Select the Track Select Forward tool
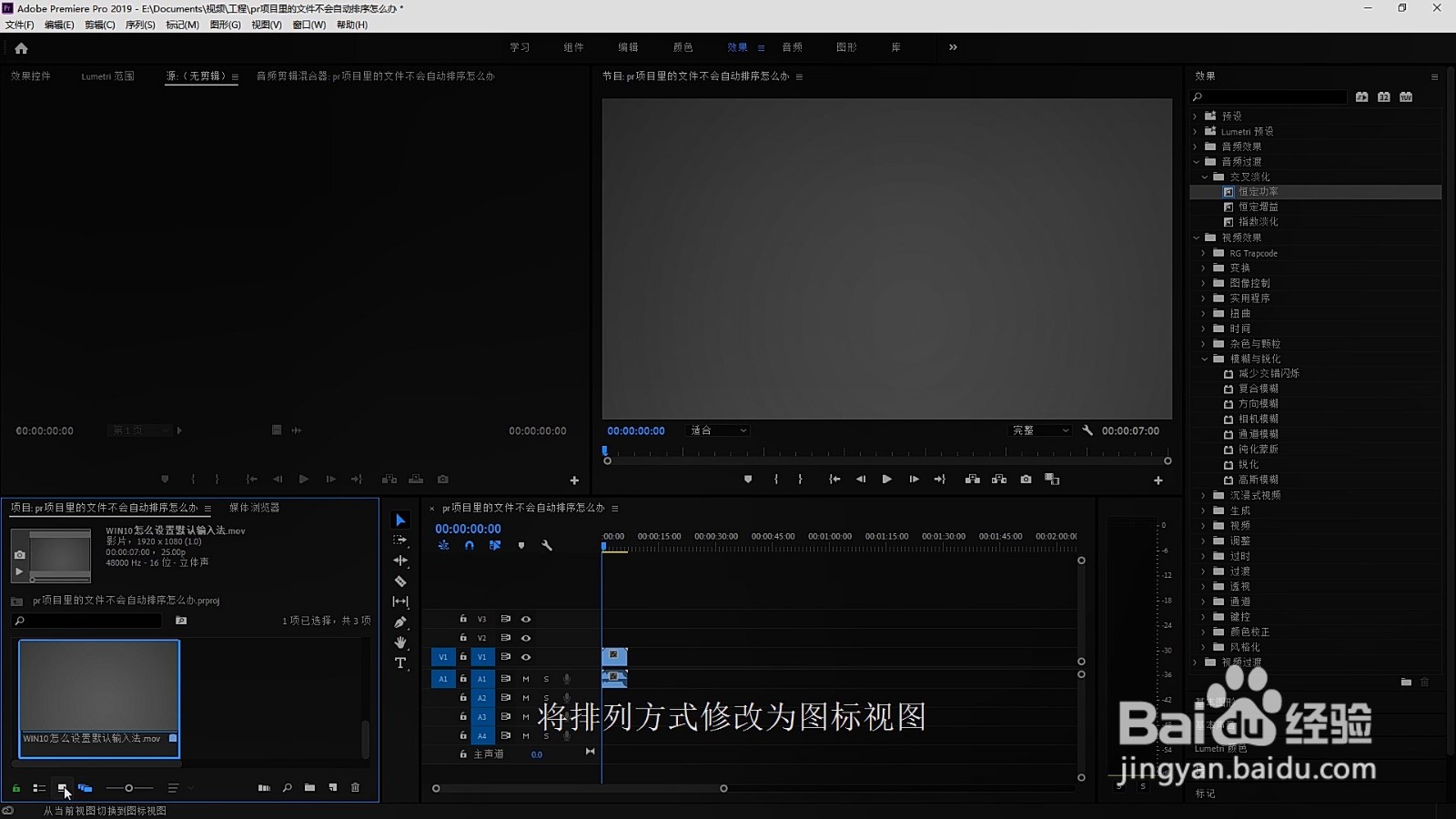 point(400,540)
